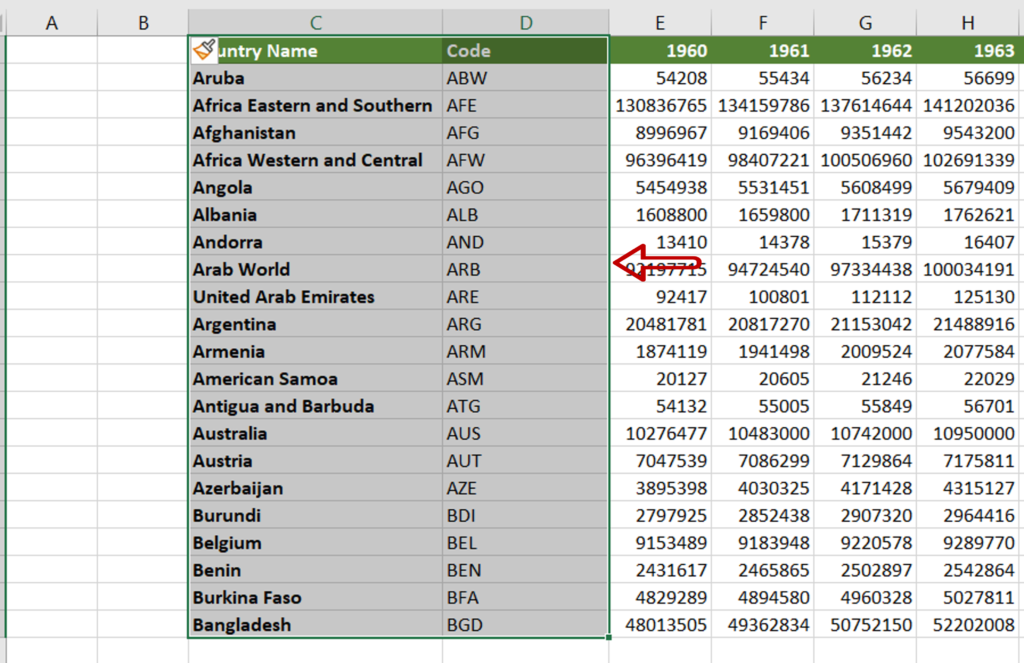Click the 1963 header cell
Viewport: 1024px width, 663px height.
(x=968, y=50)
